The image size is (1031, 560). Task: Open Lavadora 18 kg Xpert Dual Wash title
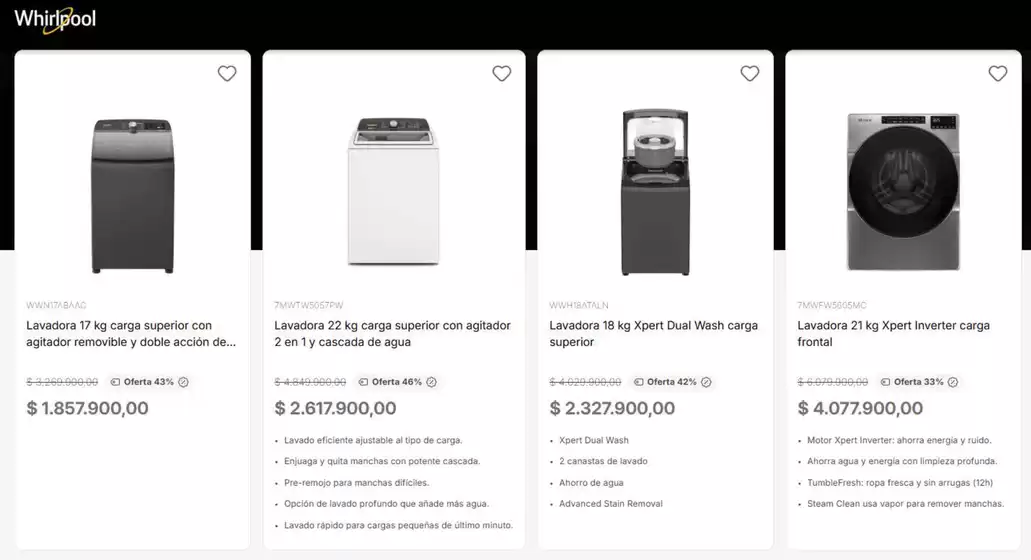[x=654, y=333]
